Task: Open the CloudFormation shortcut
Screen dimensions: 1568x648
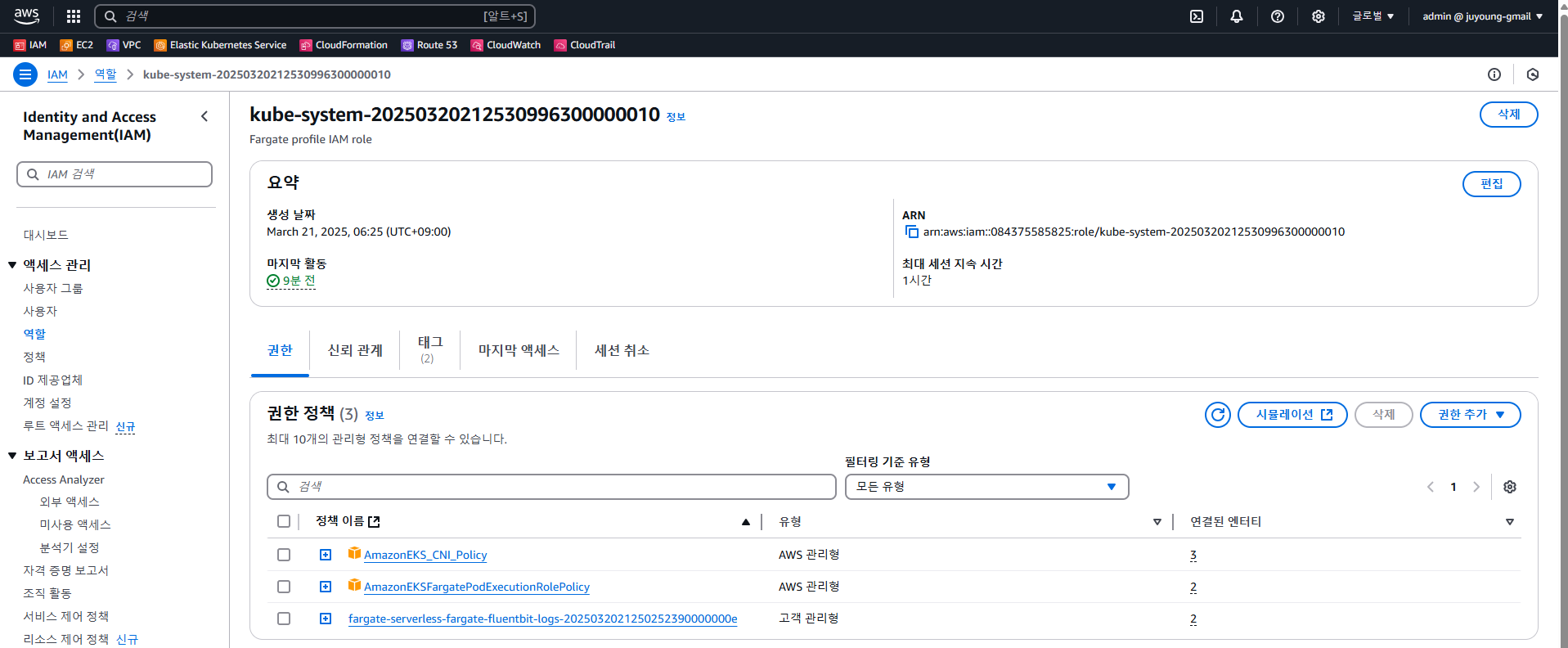Action: 344,45
